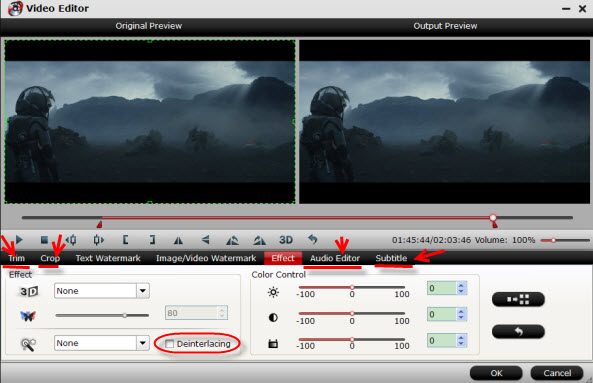Adjust the Volume slider handle

(x=553, y=240)
